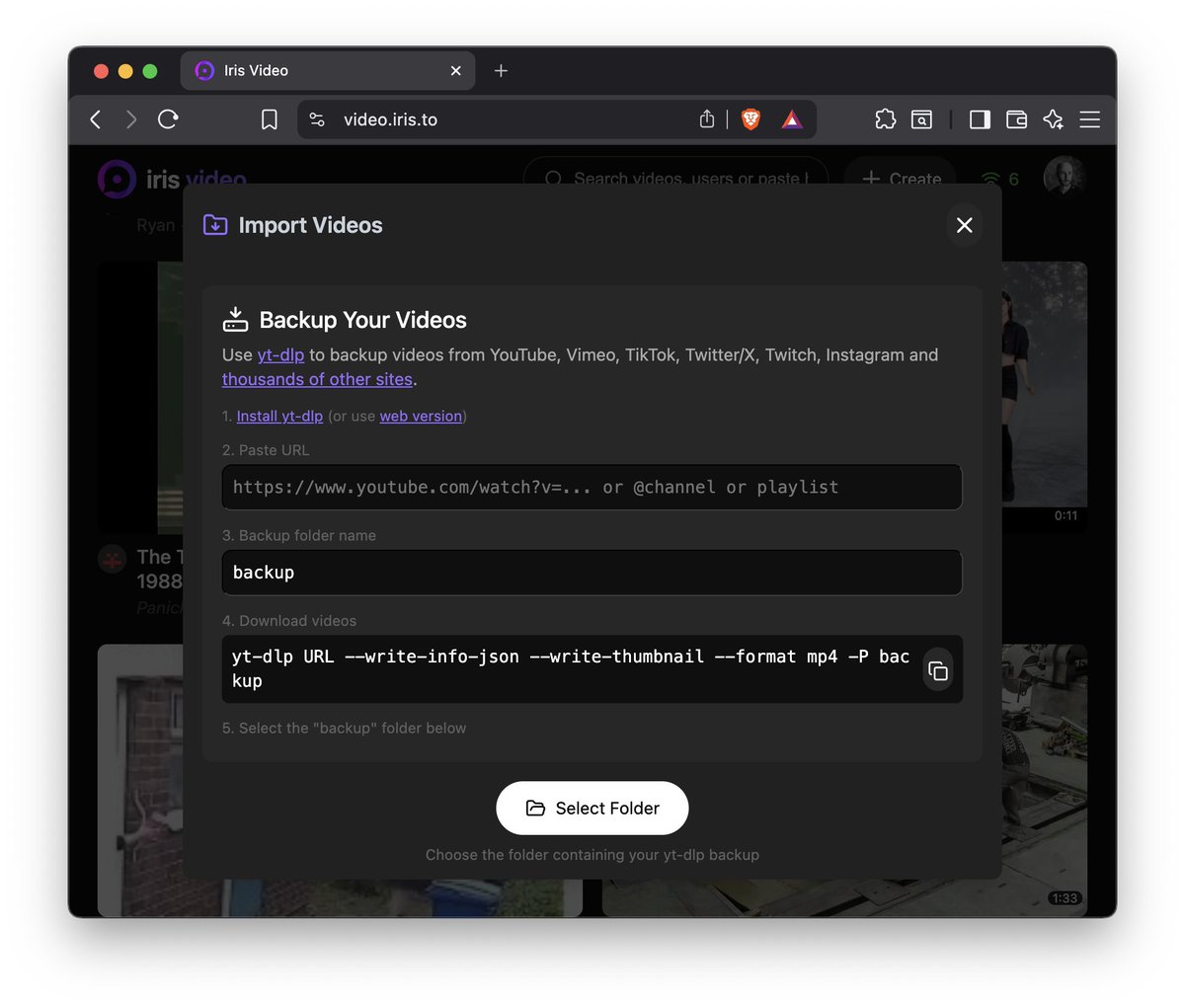Toggle the browser sidebar panel
Image resolution: width=1185 pixels, height=1008 pixels.
click(x=980, y=119)
